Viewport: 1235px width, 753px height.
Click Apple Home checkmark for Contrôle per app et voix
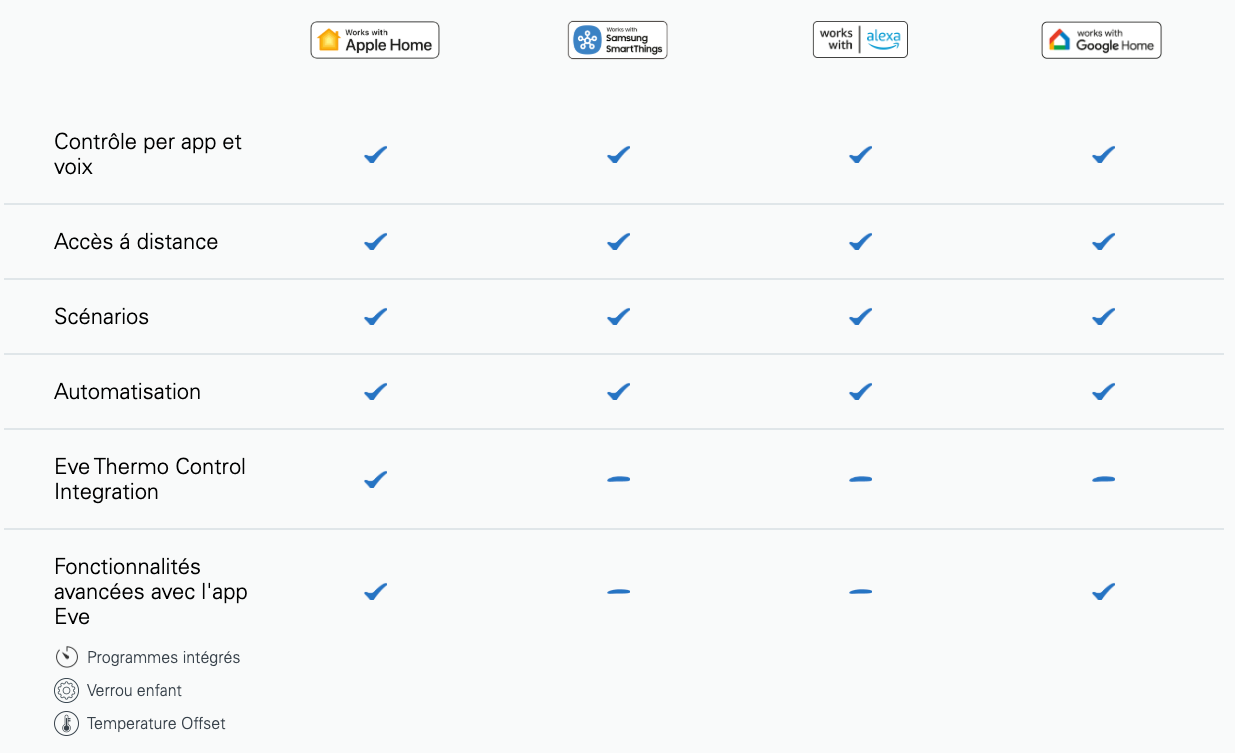click(x=375, y=155)
